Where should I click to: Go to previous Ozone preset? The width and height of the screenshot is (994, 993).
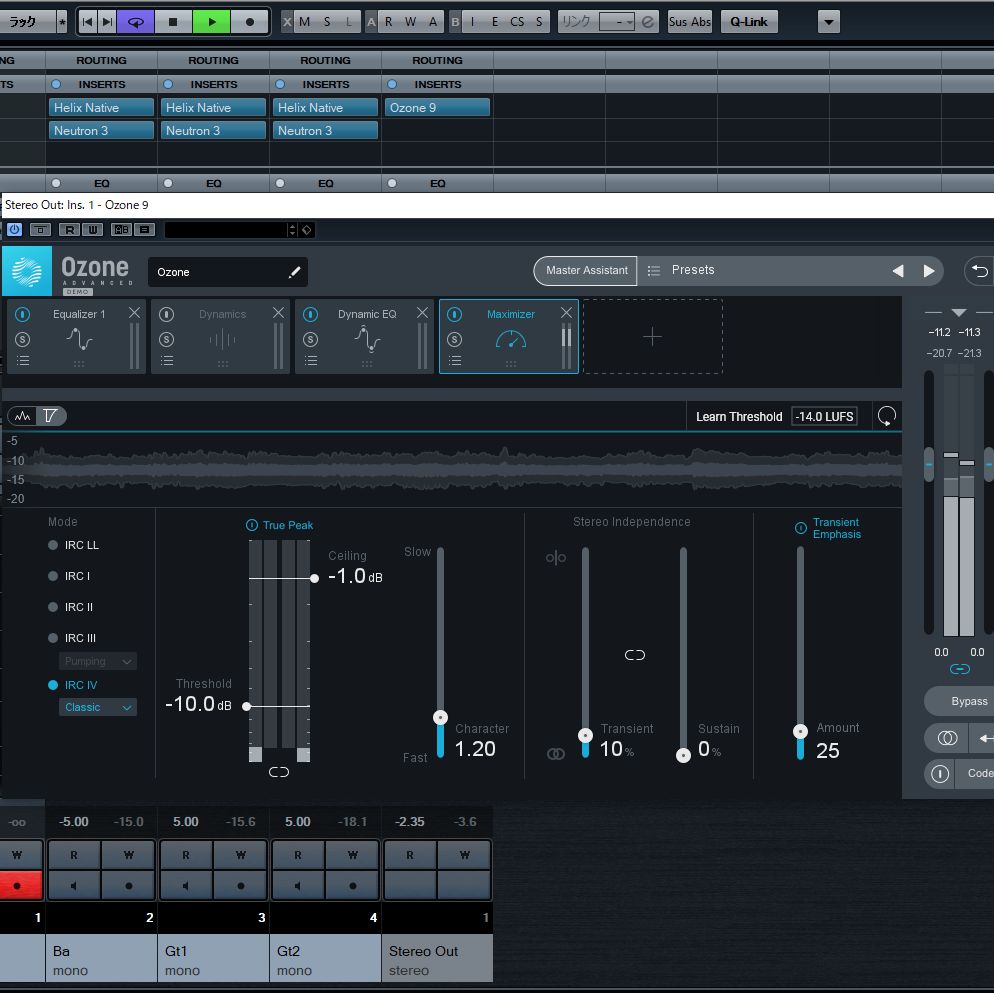pos(898,271)
